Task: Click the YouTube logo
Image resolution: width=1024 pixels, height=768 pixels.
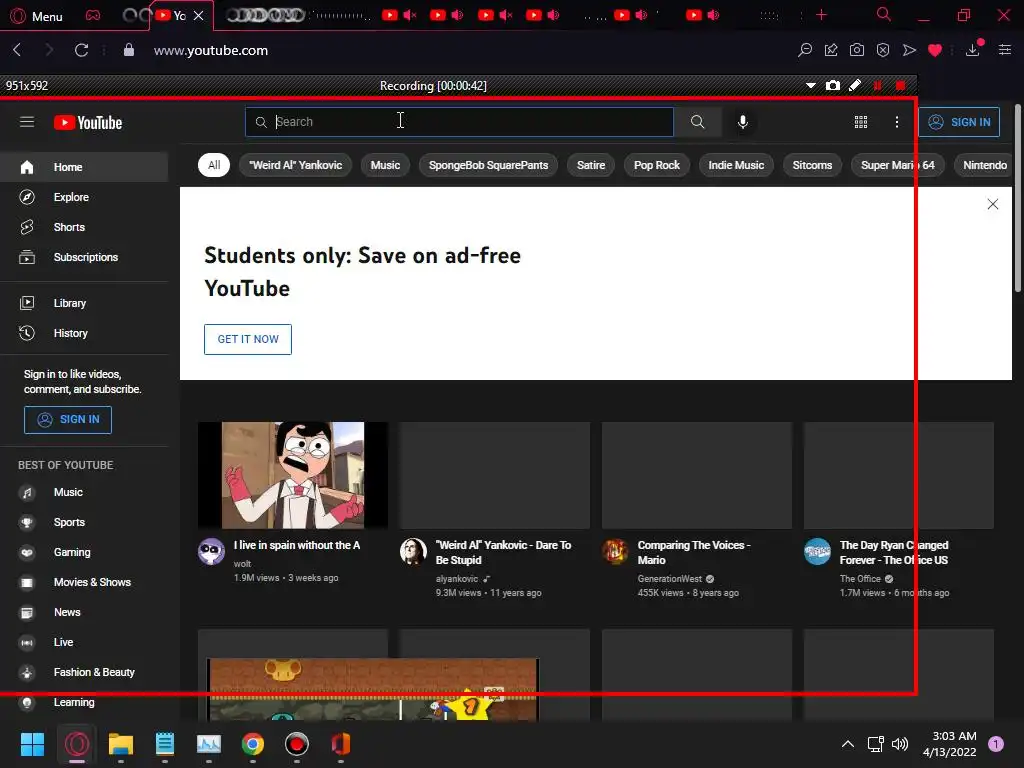Action: (88, 122)
